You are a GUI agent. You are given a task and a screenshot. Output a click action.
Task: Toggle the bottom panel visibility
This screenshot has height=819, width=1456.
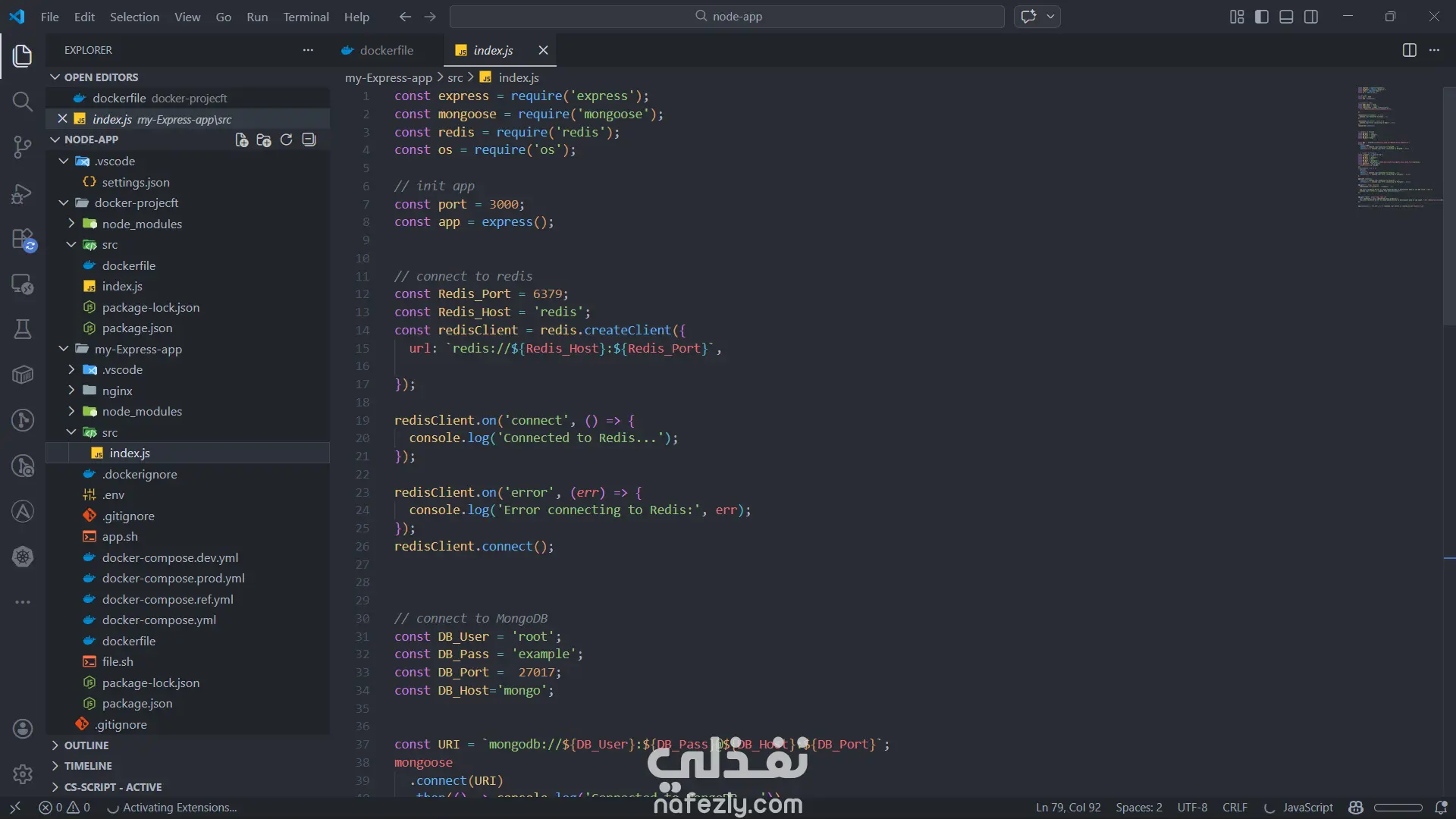tap(1286, 17)
